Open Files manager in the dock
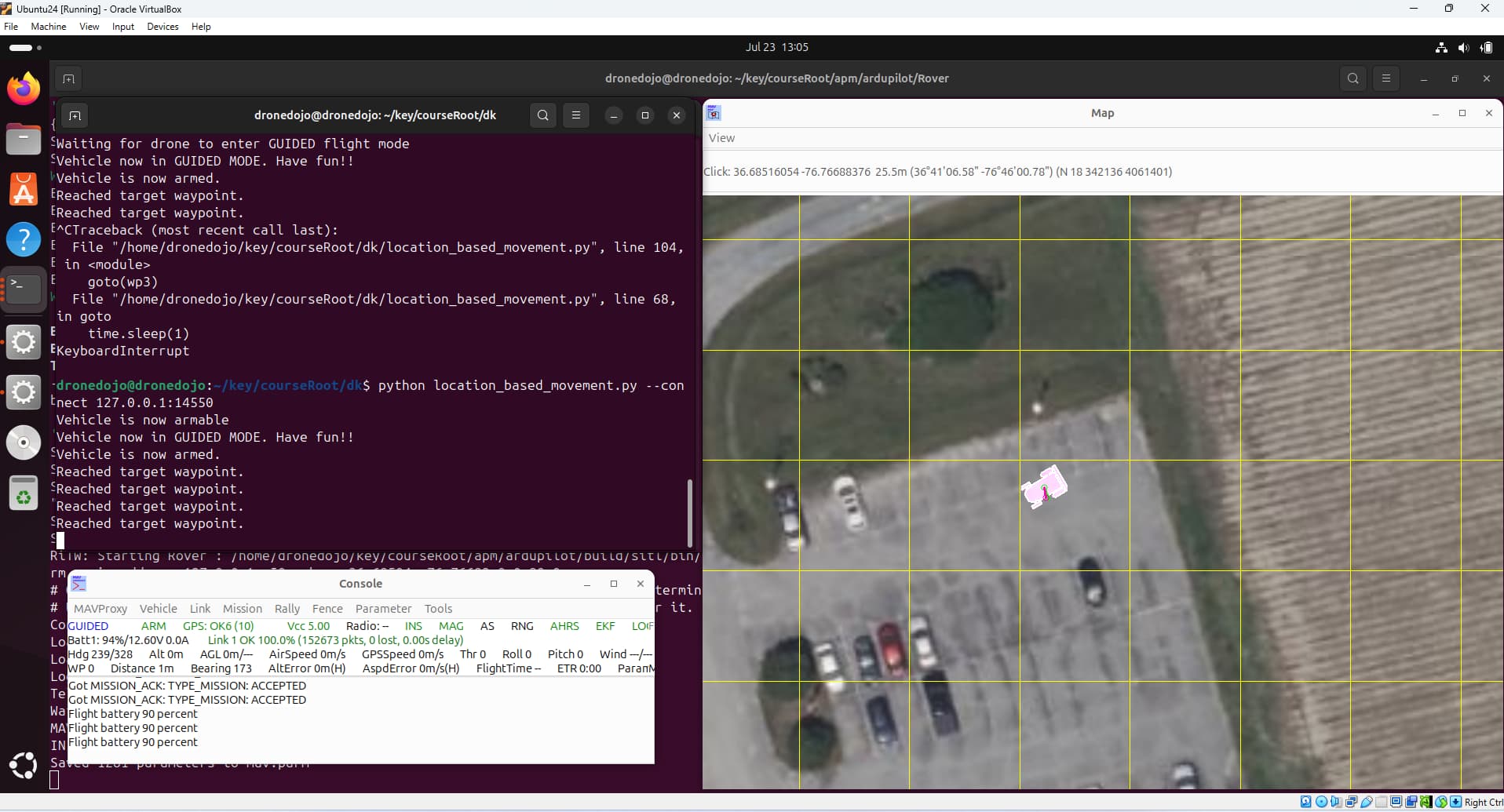The height and width of the screenshot is (812, 1504). click(x=24, y=140)
